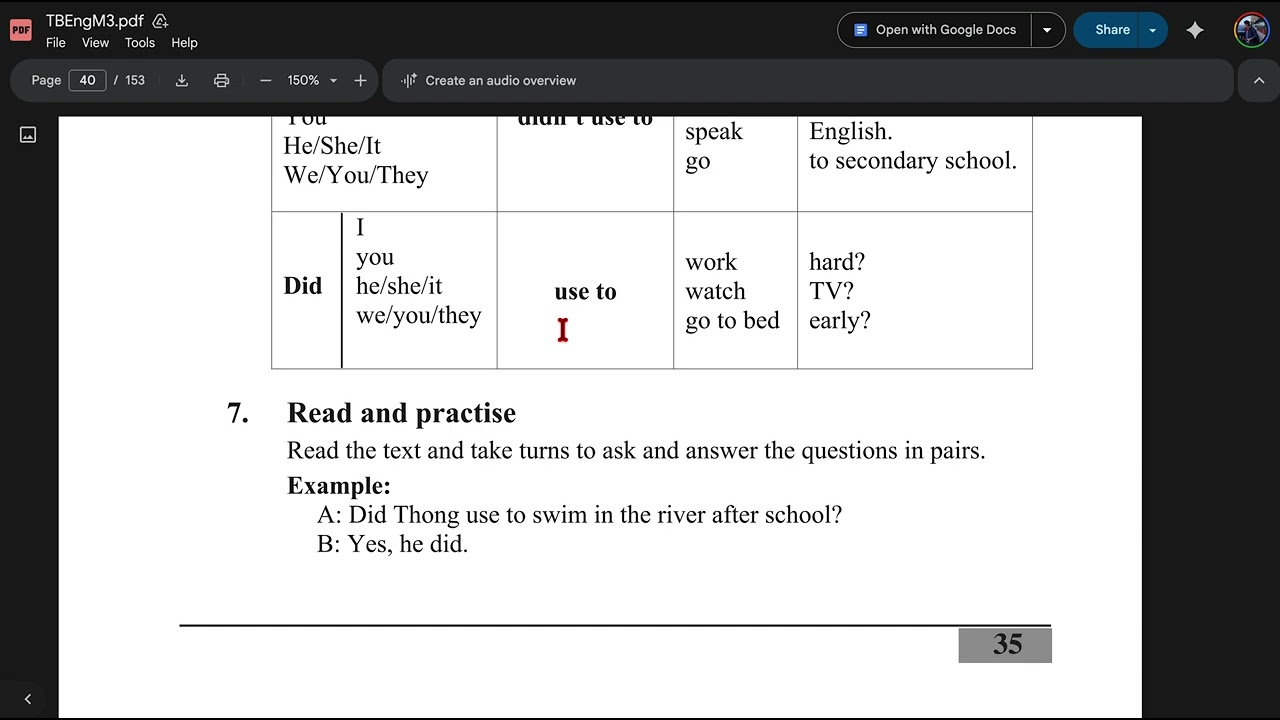
Task: Collapse the toolbar with the up chevron
Action: (x=1259, y=81)
